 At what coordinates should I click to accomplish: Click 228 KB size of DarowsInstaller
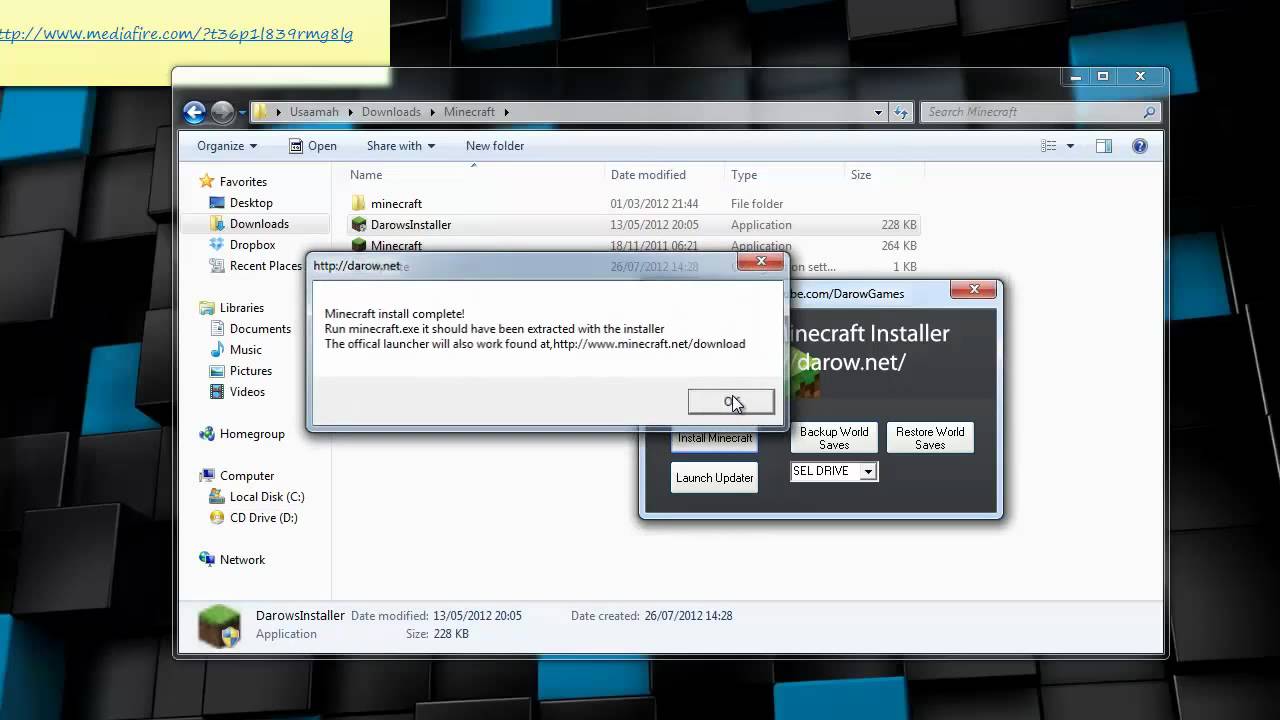898,225
